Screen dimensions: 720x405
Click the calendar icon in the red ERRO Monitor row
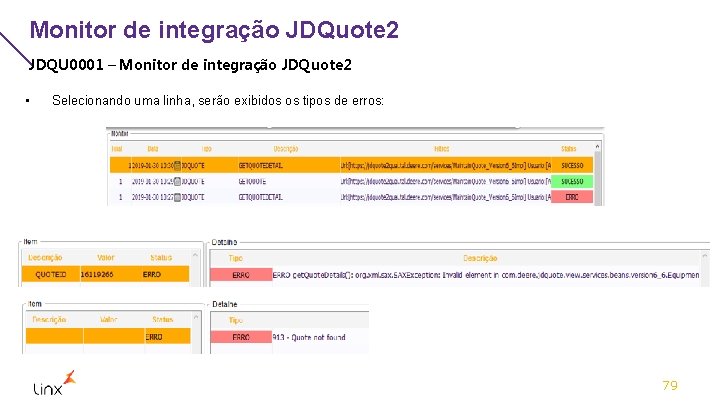point(177,197)
